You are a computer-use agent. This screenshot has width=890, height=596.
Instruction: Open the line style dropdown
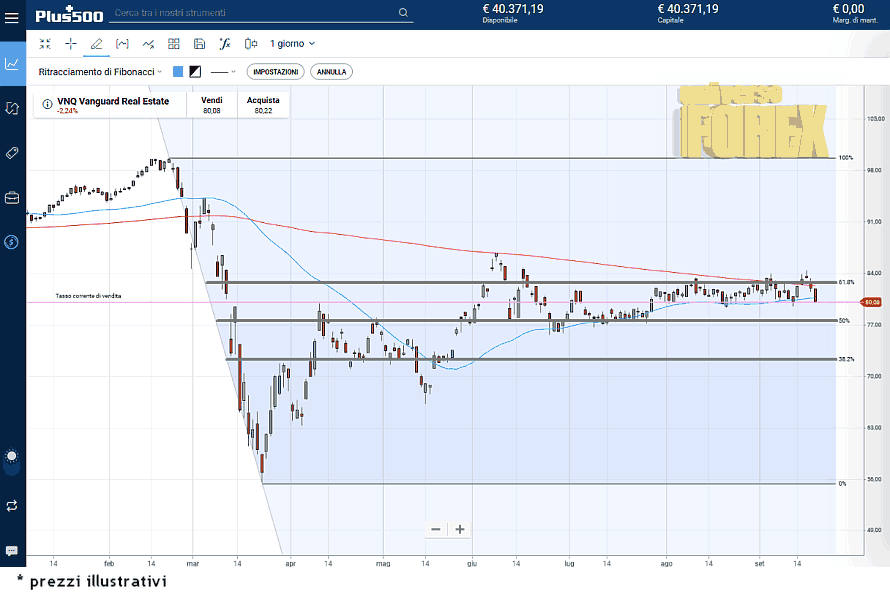[223, 72]
